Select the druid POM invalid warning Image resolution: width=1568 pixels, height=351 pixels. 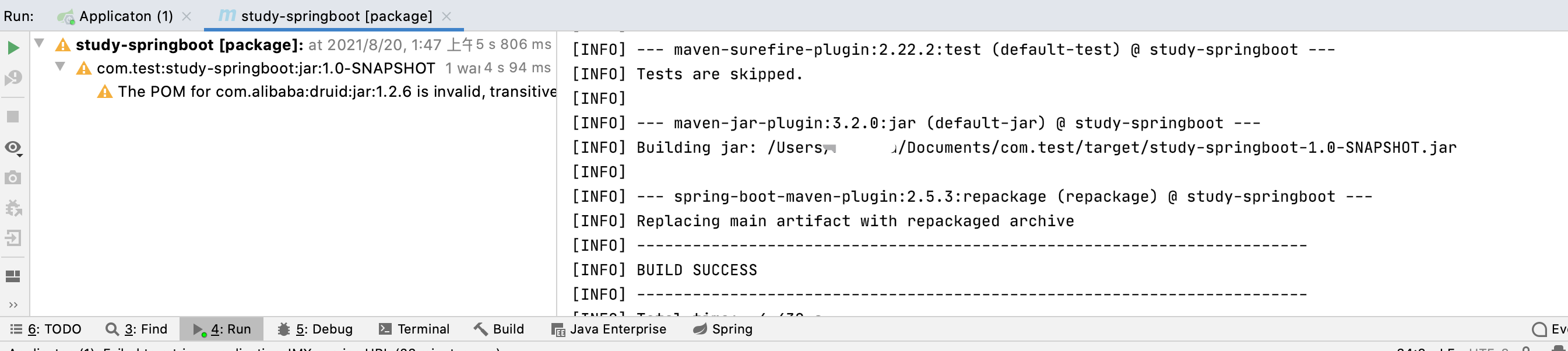(336, 92)
